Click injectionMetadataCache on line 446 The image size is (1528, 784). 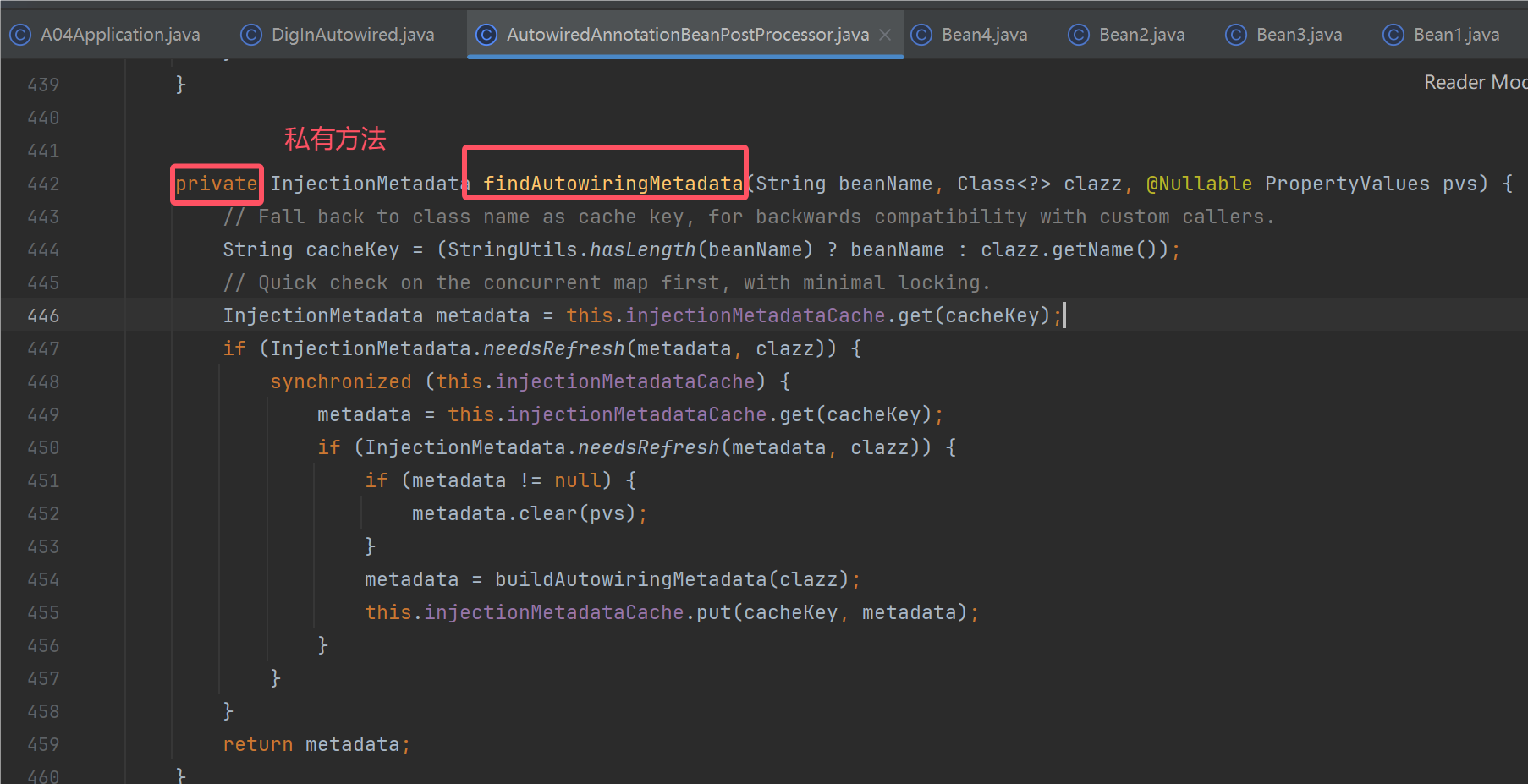pos(756,316)
